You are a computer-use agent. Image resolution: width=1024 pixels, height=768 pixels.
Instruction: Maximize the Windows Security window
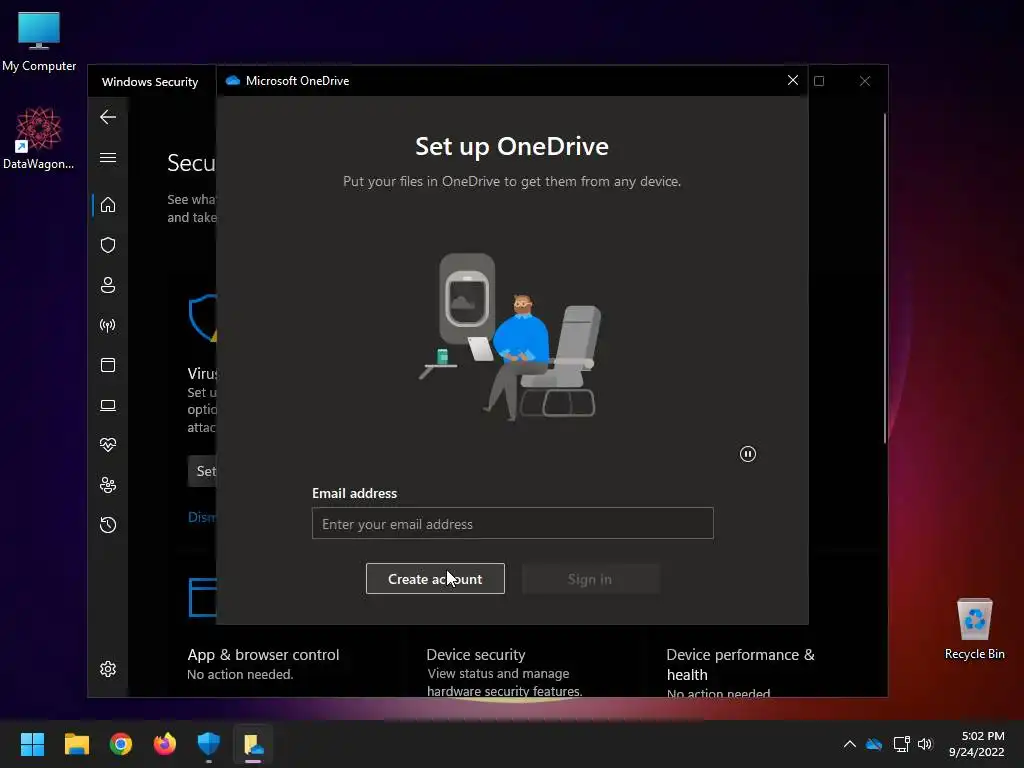pos(819,81)
